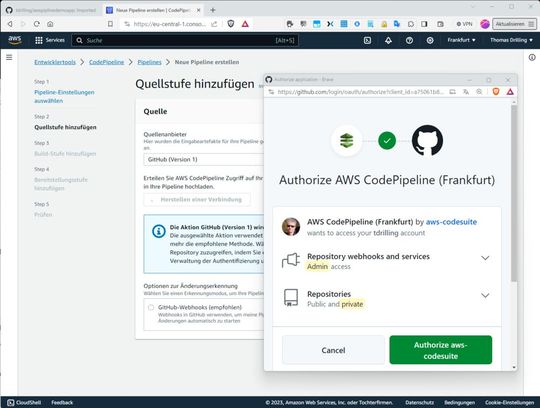Open the Bedingungen footer link
Image resolution: width=540 pixels, height=408 pixels.
coord(459,402)
